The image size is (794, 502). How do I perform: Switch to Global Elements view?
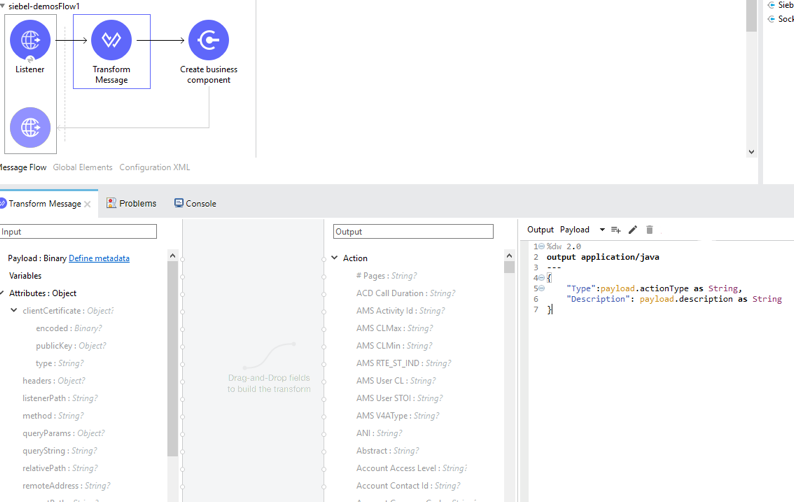coord(82,167)
